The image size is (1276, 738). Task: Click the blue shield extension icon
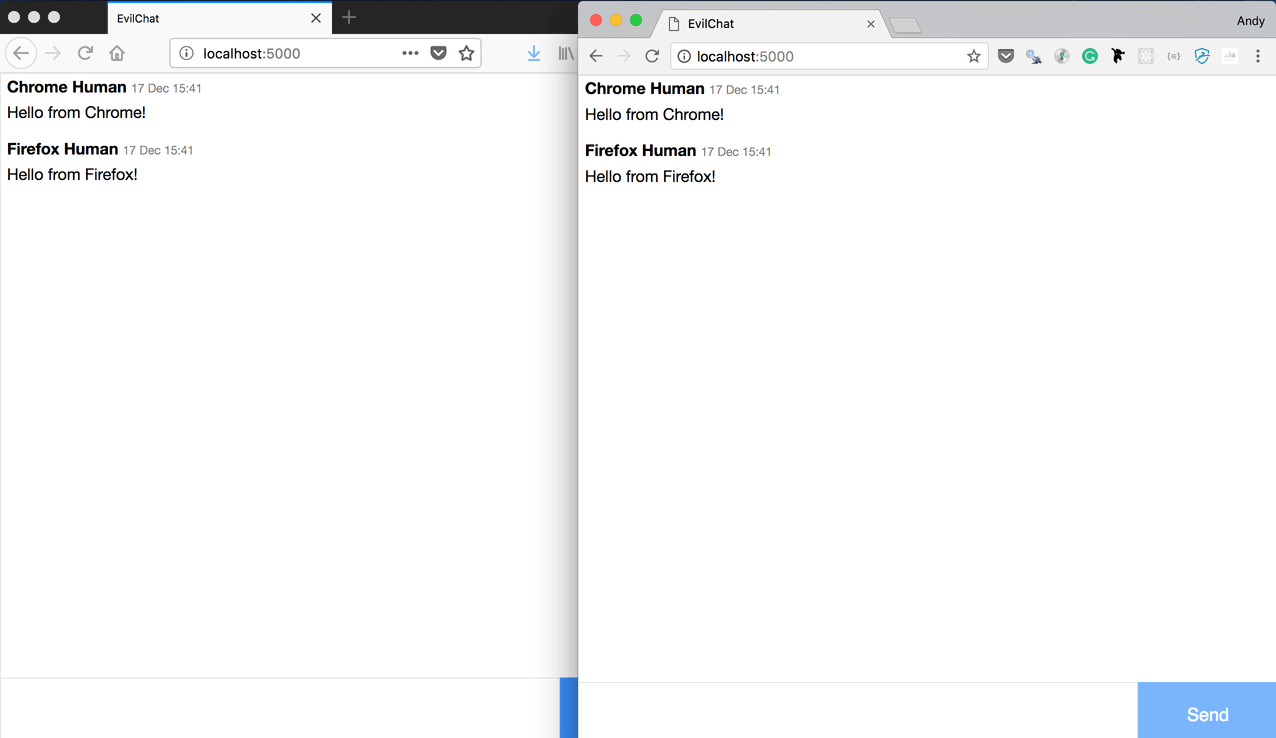click(x=1201, y=56)
